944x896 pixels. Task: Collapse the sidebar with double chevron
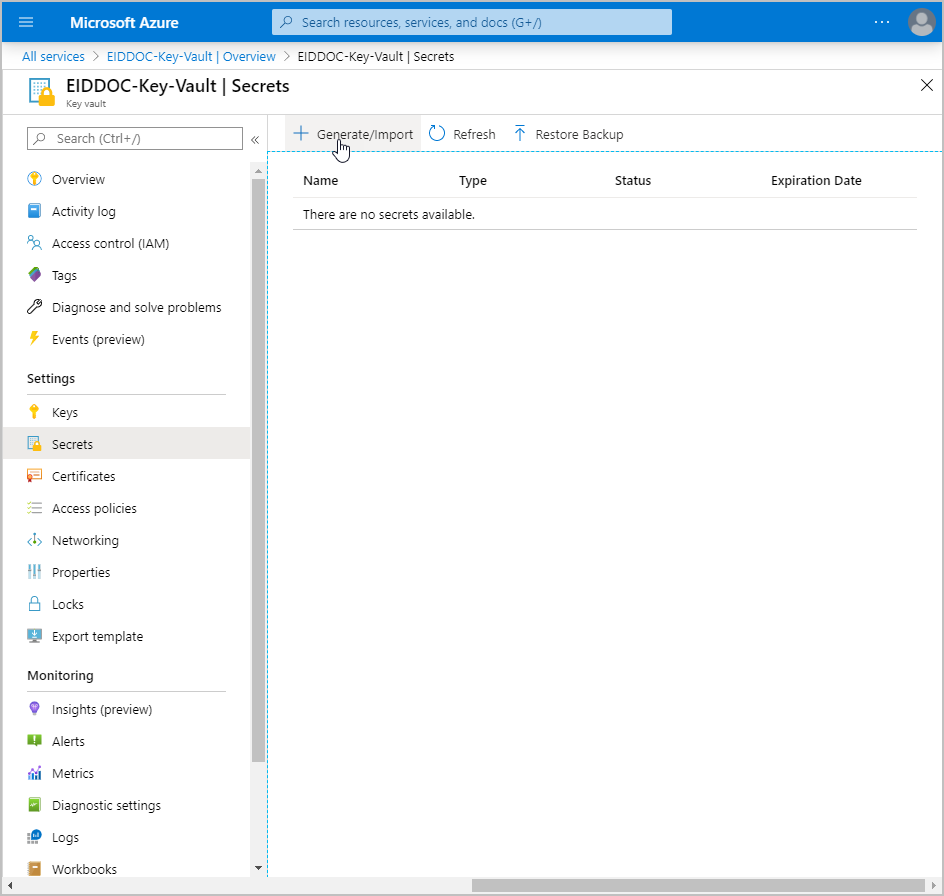click(x=255, y=139)
